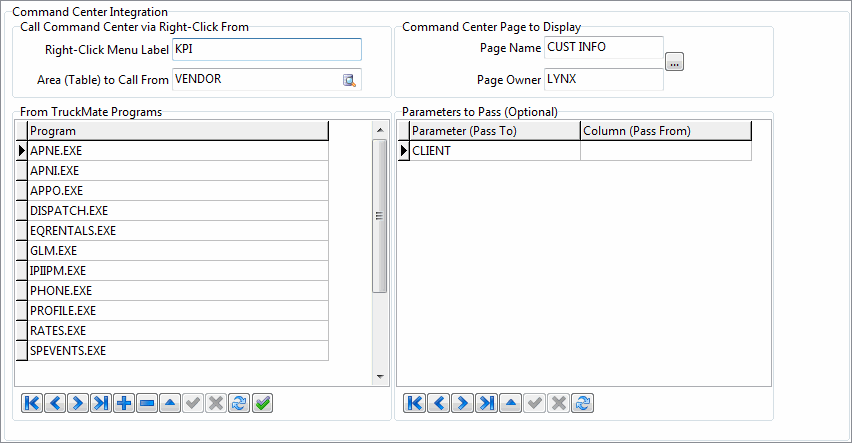The image size is (852, 443).
Task: Go to previous record in Parameters navigator
Action: pyautogui.click(x=437, y=403)
